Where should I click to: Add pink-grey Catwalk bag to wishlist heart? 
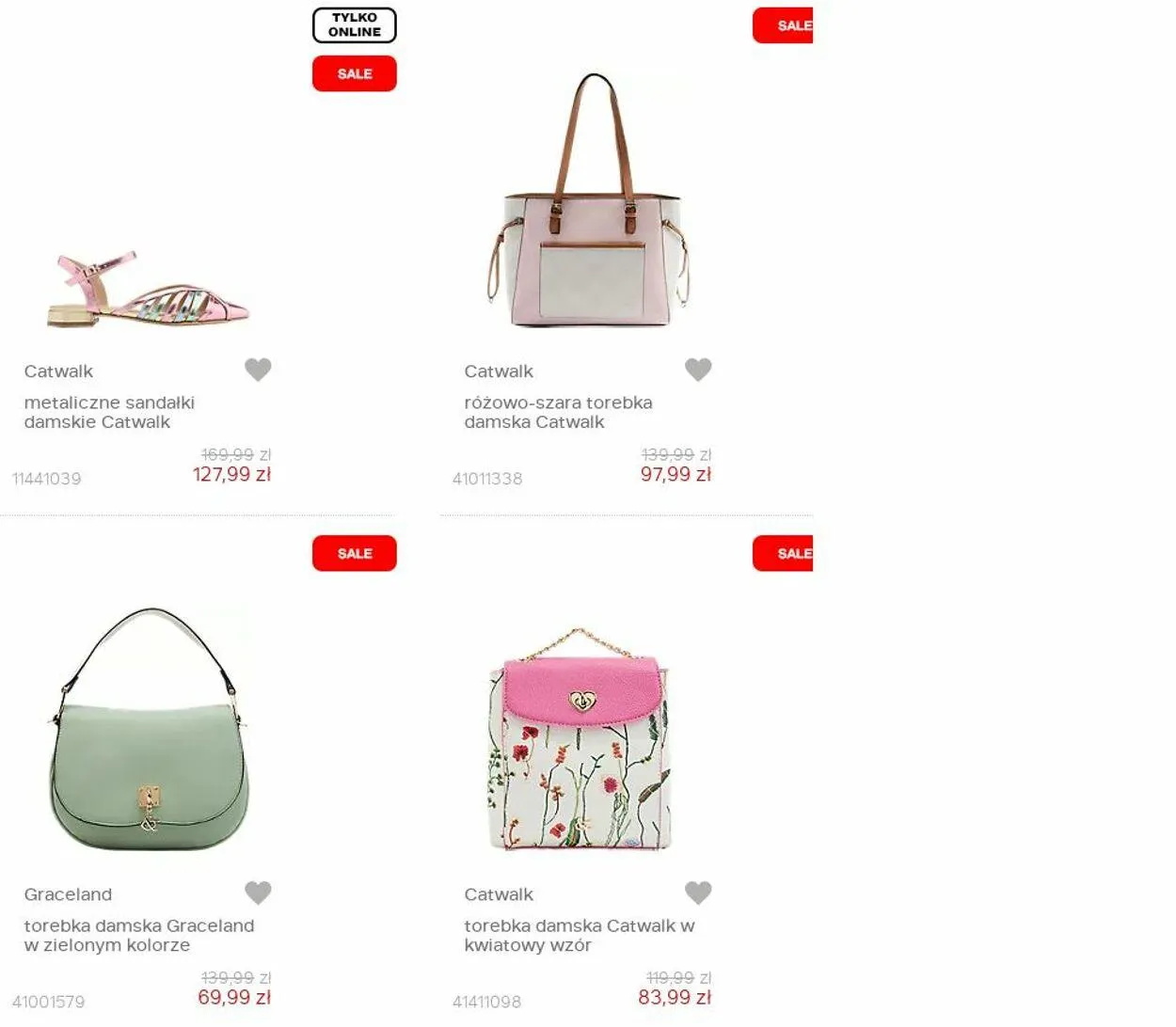(x=698, y=370)
